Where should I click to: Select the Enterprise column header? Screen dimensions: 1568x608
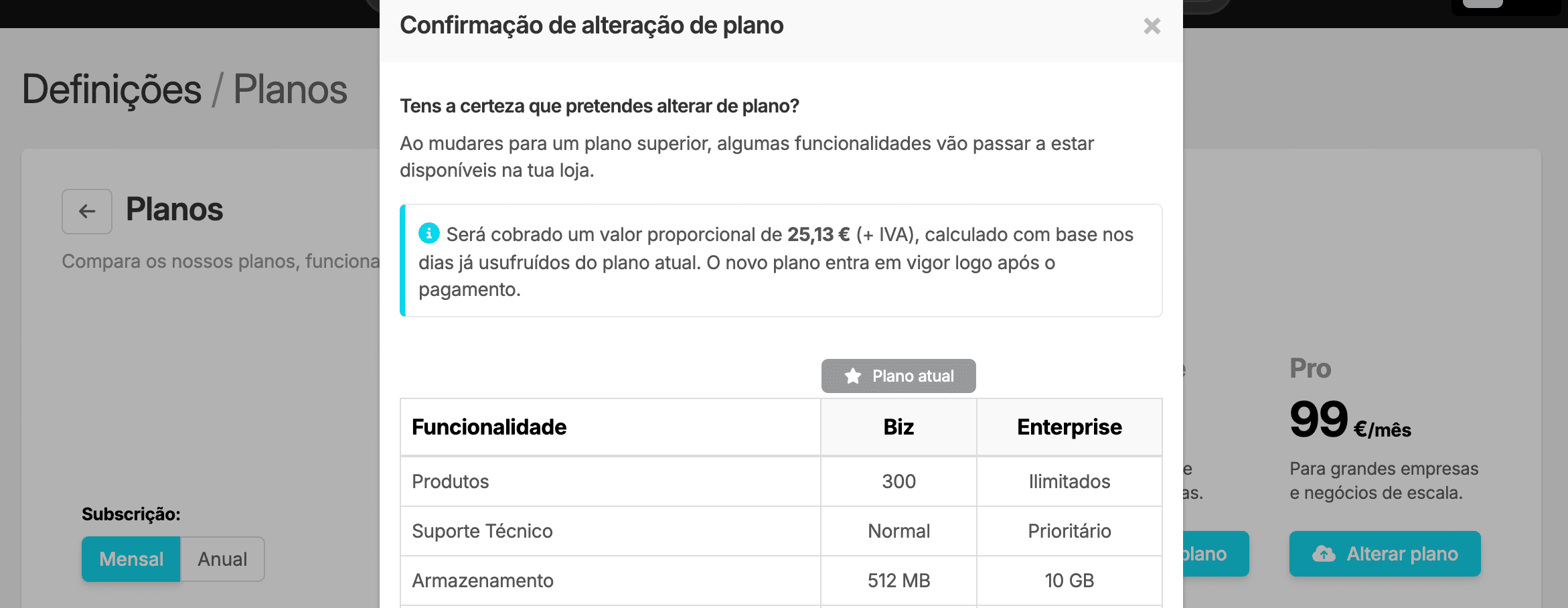coord(1069,427)
